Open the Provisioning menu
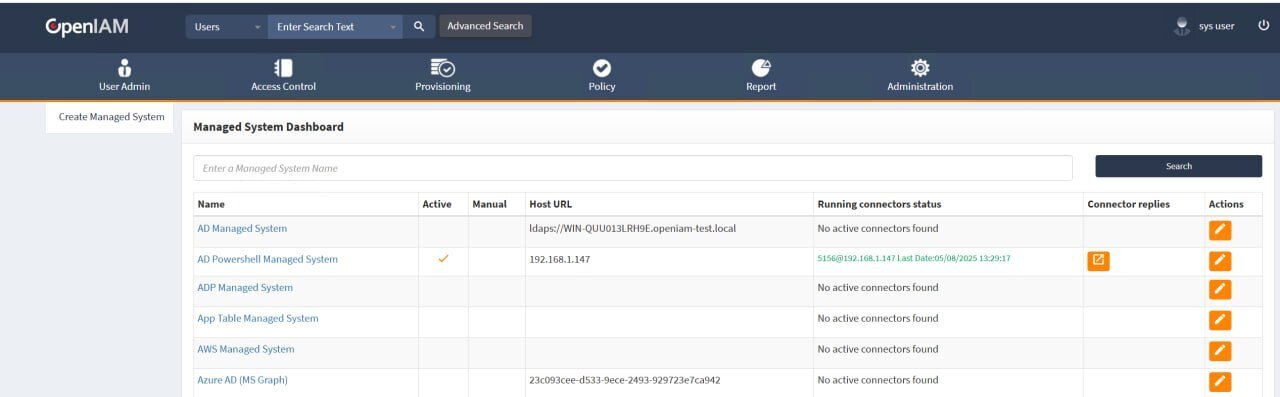Image resolution: width=1280 pixels, height=397 pixels. [443, 75]
